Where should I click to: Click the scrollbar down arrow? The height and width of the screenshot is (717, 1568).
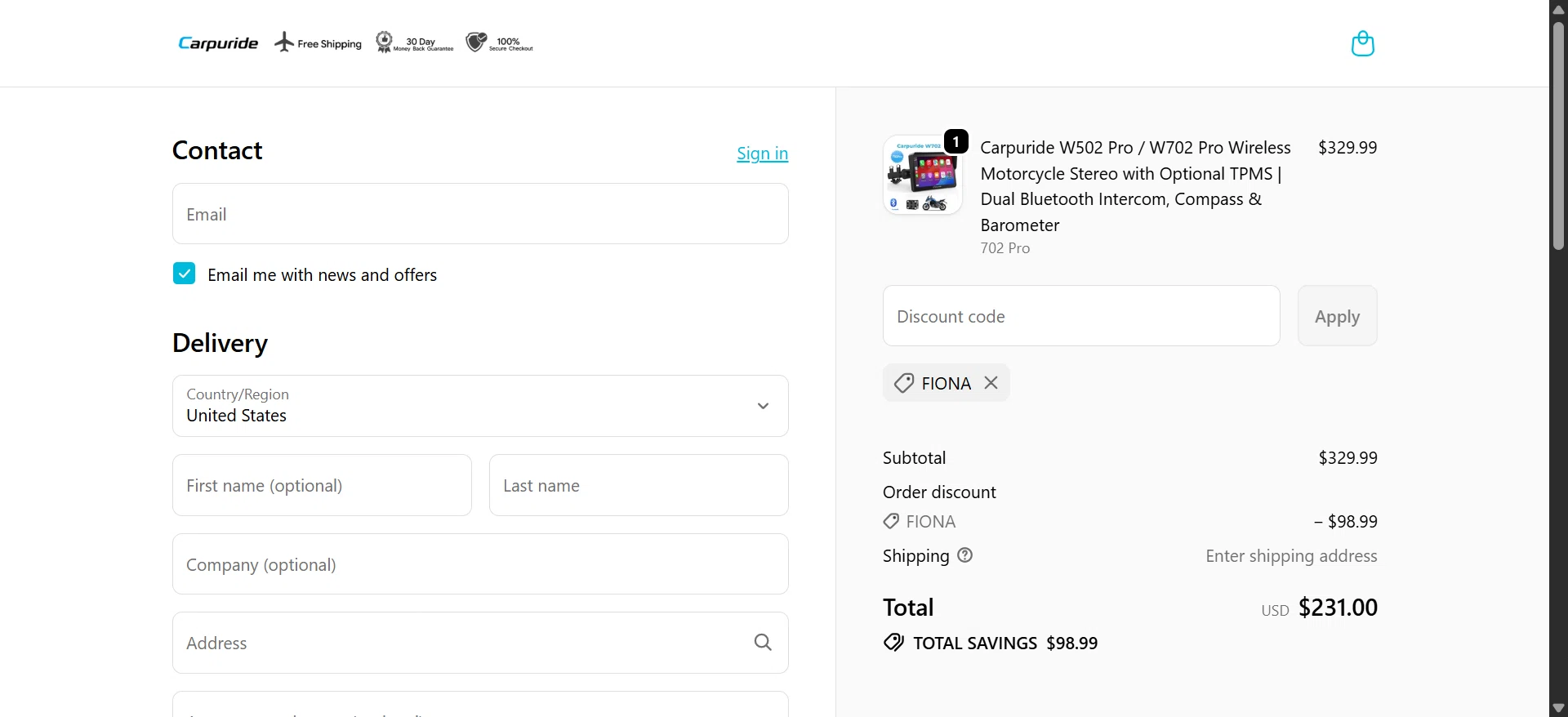click(1558, 708)
